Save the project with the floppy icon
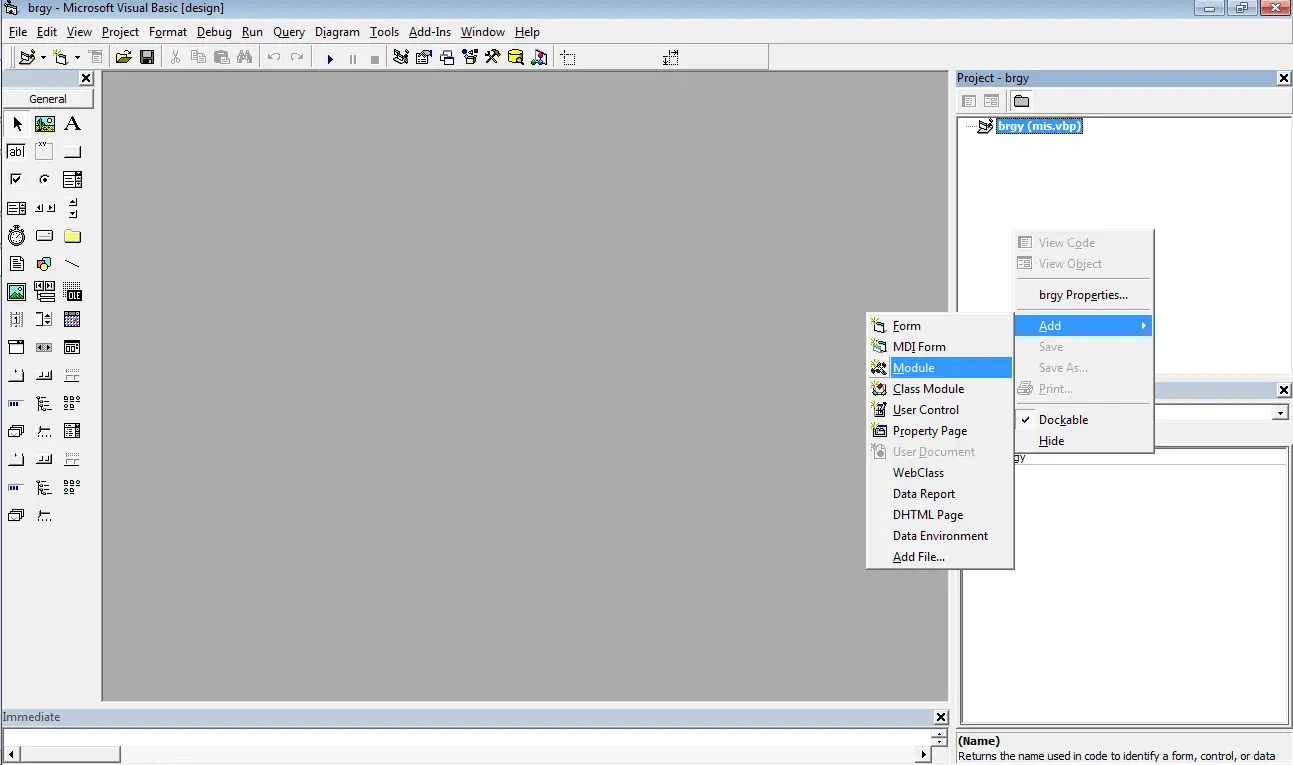This screenshot has width=1293, height=765. tap(146, 58)
